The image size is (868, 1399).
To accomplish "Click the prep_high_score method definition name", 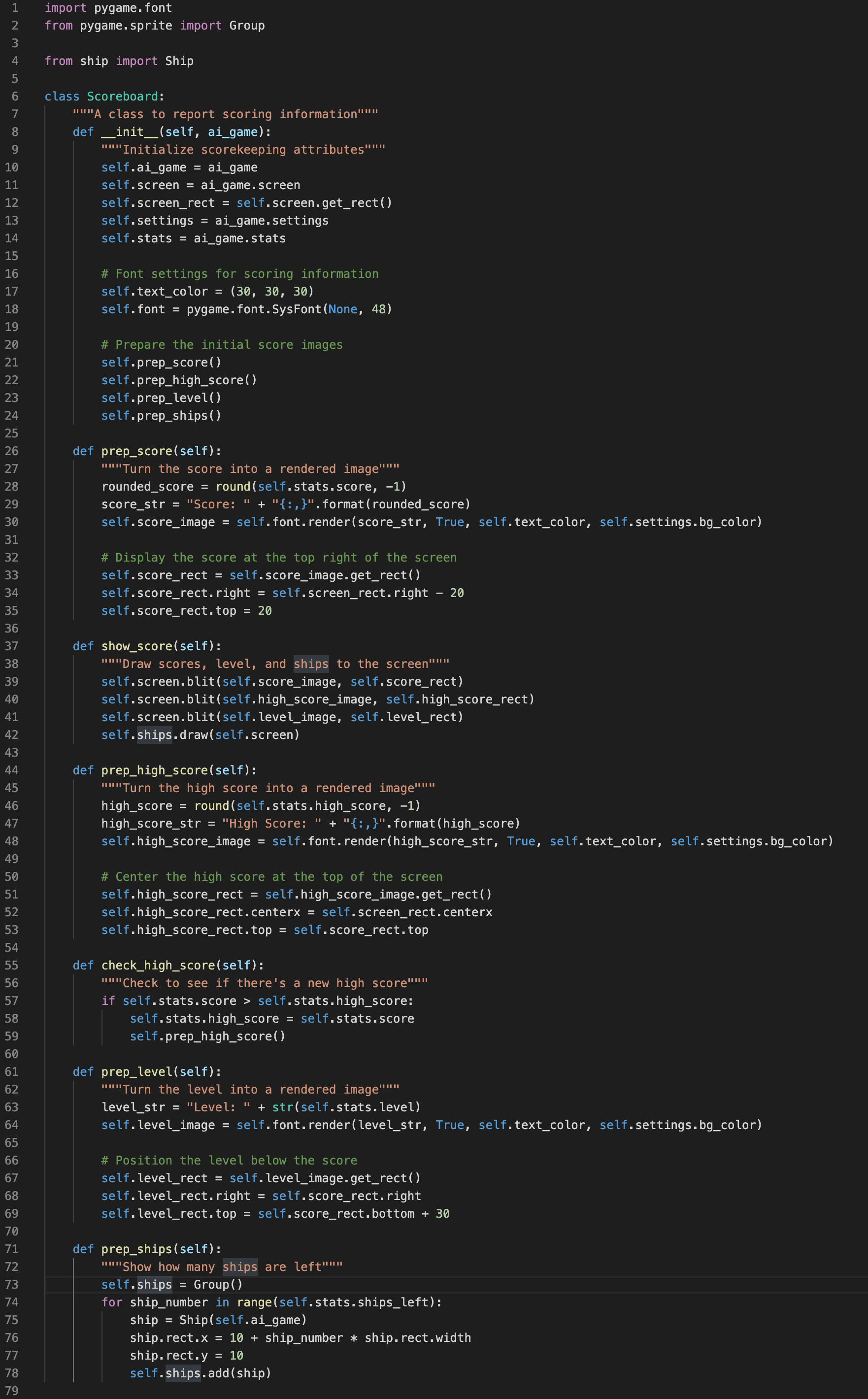I will pyautogui.click(x=154, y=770).
